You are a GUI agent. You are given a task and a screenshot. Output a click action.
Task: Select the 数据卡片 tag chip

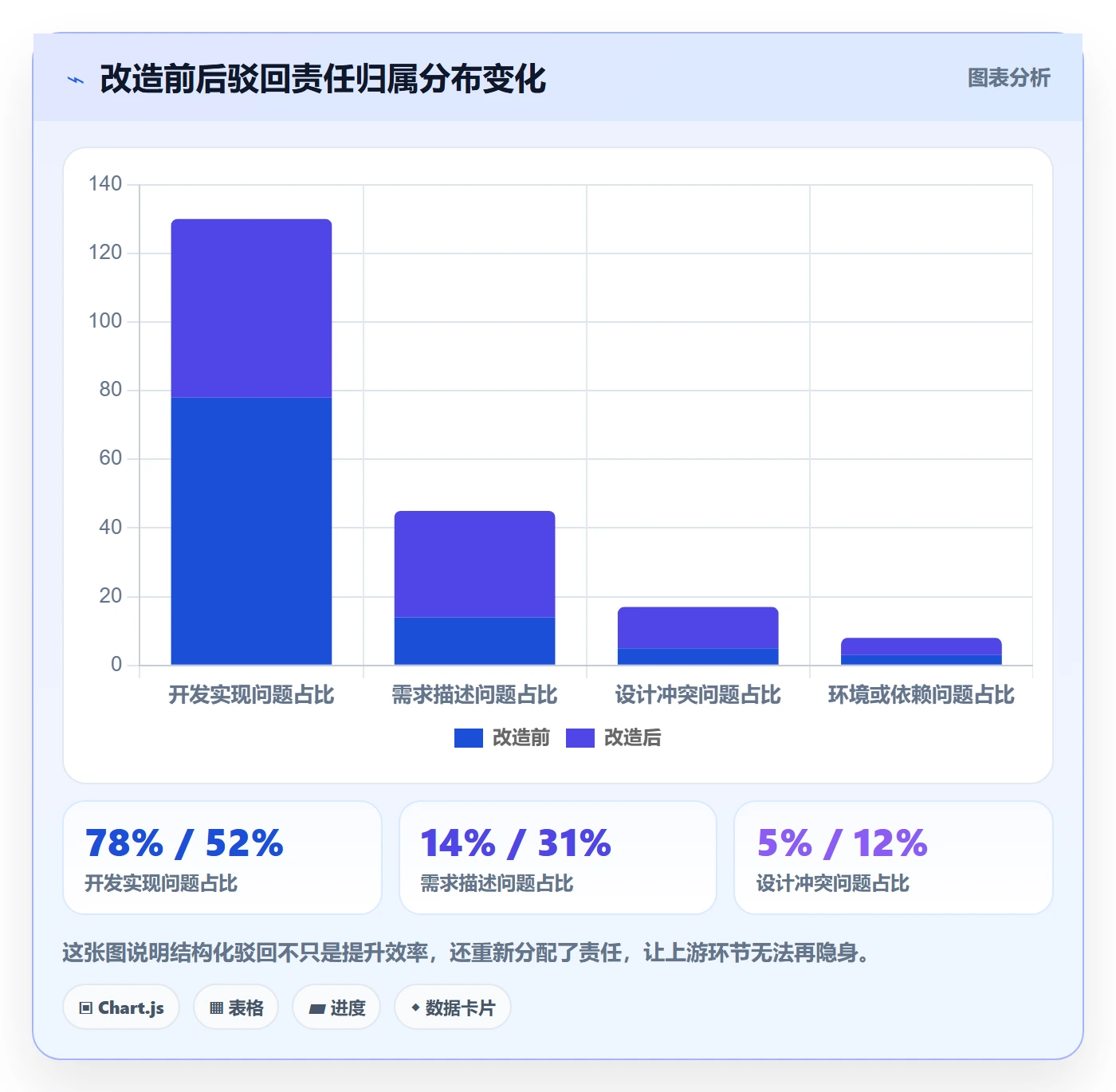pyautogui.click(x=453, y=1008)
